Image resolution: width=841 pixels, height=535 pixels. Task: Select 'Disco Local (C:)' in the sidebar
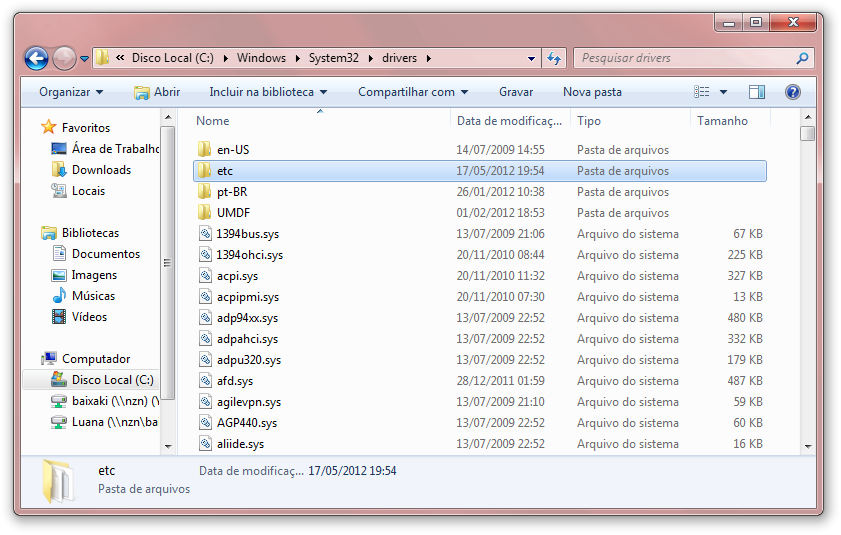113,380
